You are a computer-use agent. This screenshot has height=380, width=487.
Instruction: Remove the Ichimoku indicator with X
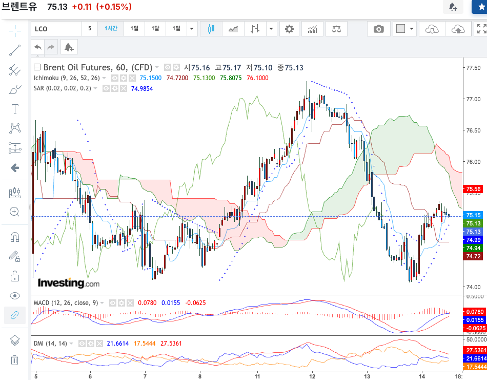(132, 78)
